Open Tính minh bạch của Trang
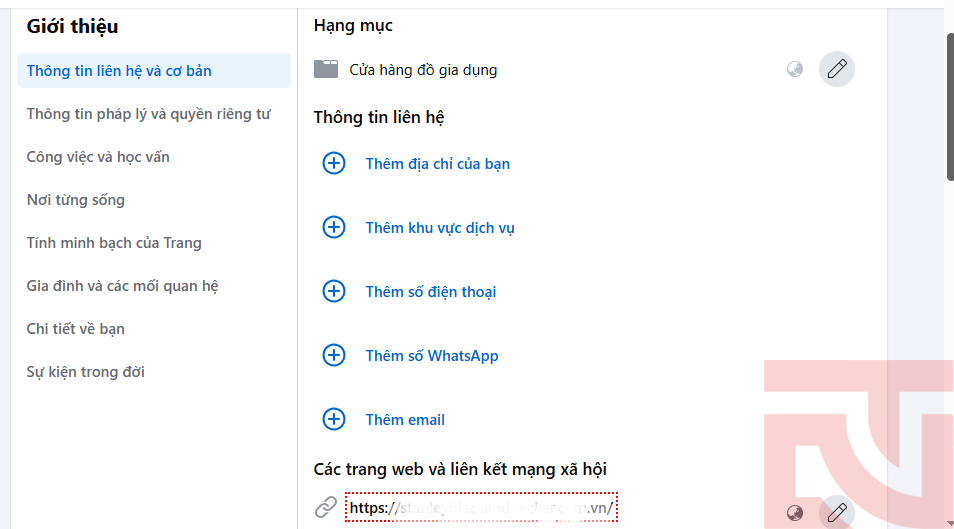 point(114,243)
